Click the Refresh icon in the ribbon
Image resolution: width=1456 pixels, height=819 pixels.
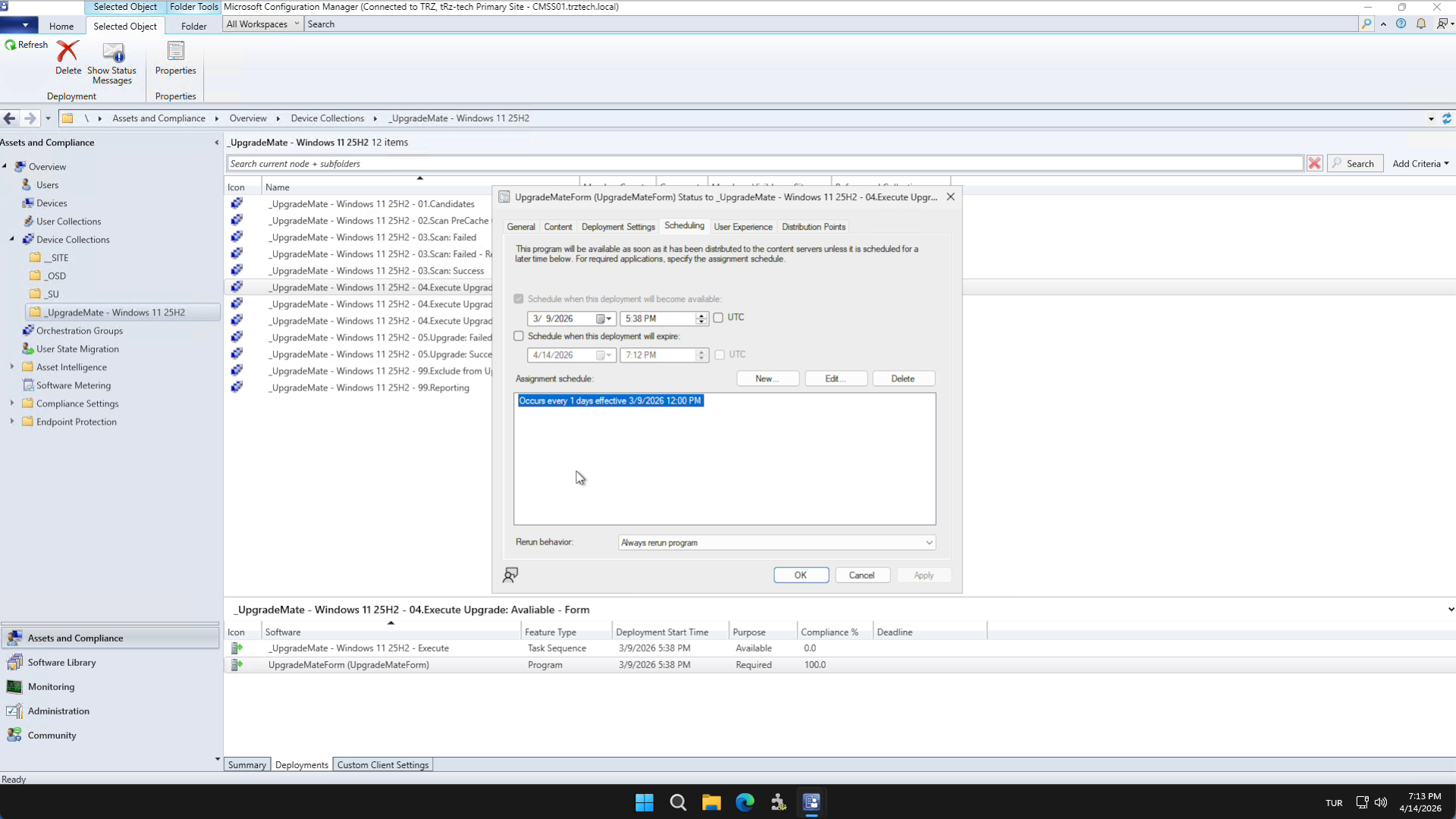pyautogui.click(x=11, y=45)
